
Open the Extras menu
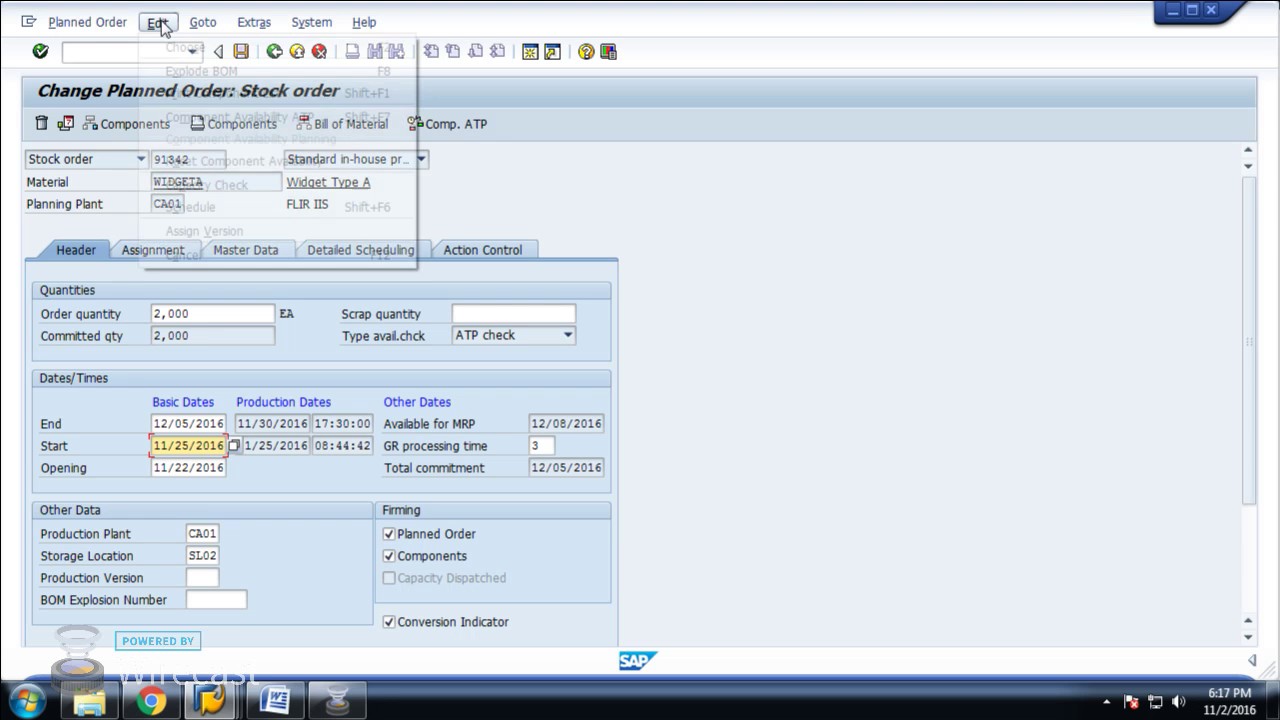(x=254, y=21)
